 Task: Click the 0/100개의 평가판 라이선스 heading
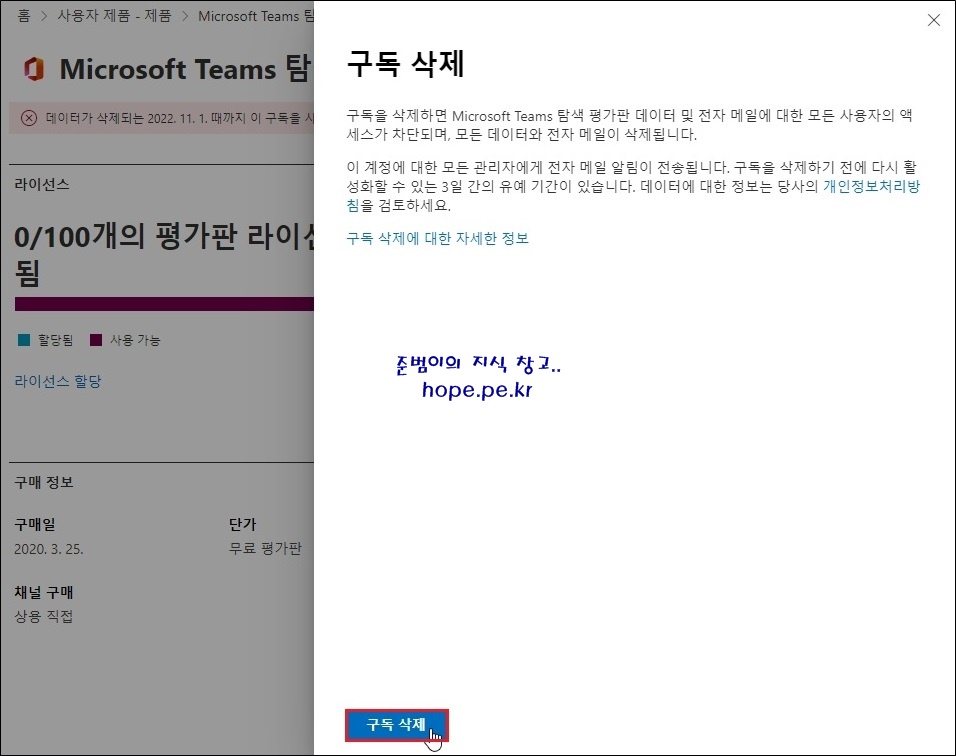164,254
